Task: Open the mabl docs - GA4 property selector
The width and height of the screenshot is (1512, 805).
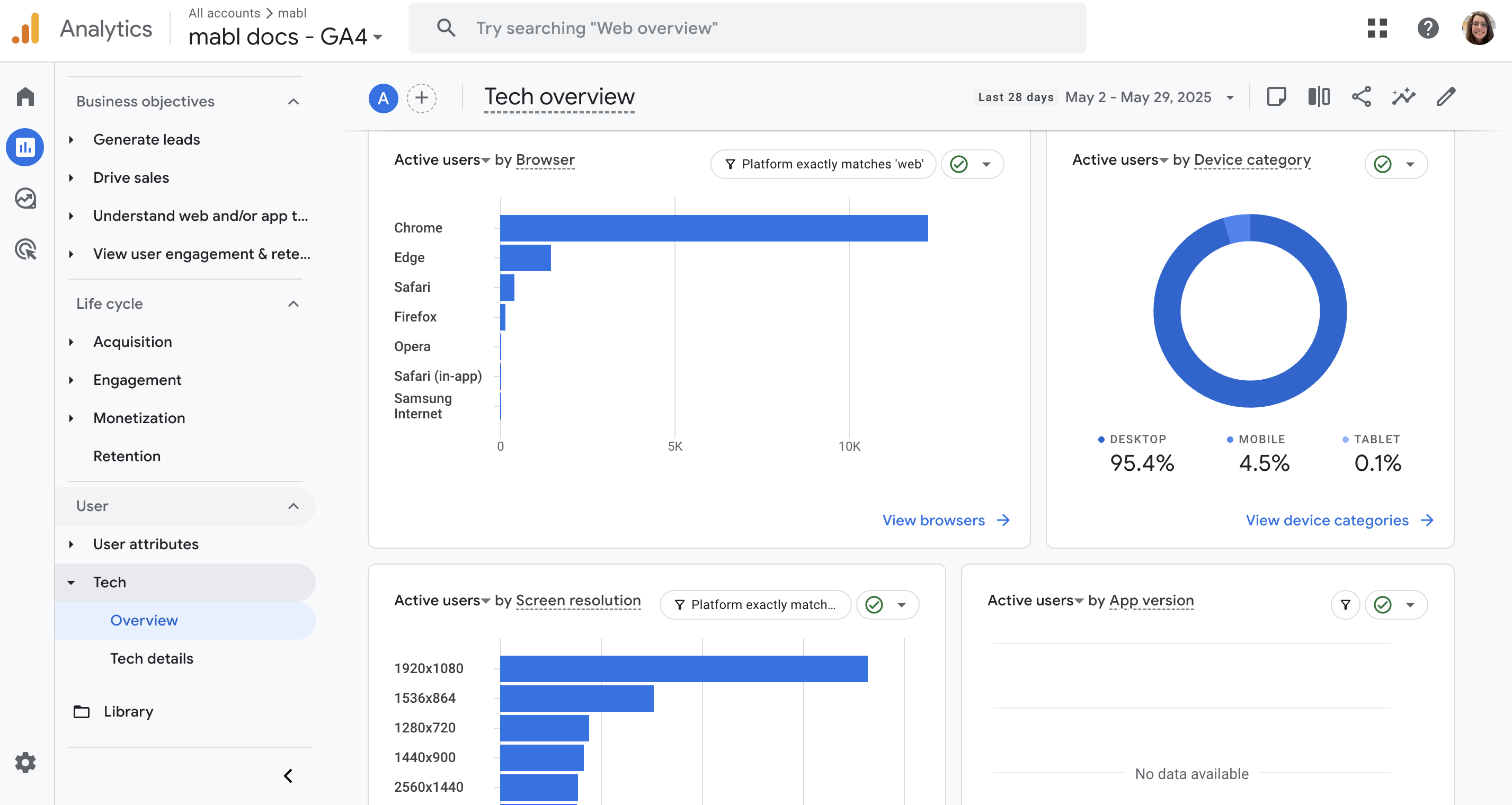Action: click(285, 37)
